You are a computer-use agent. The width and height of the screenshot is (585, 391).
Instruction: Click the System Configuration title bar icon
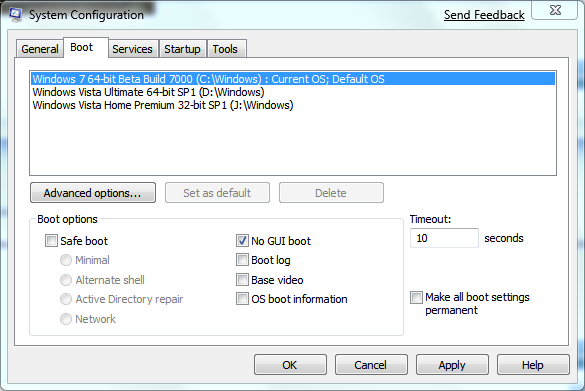(x=15, y=15)
